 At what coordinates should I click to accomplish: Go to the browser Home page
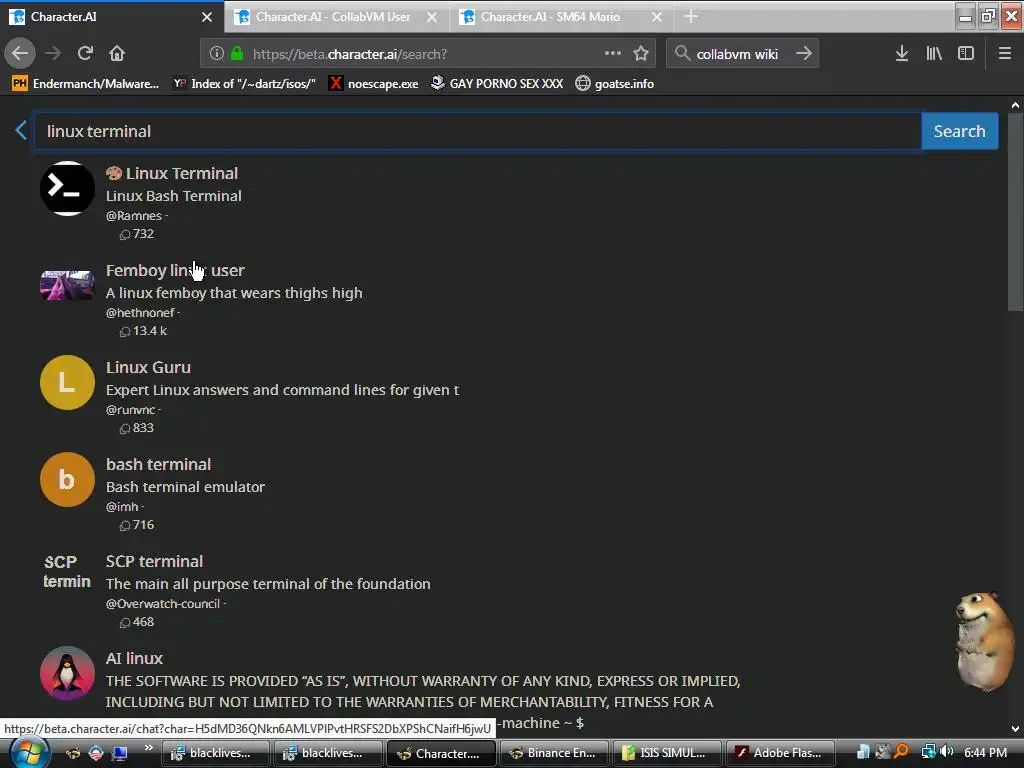[x=117, y=54]
